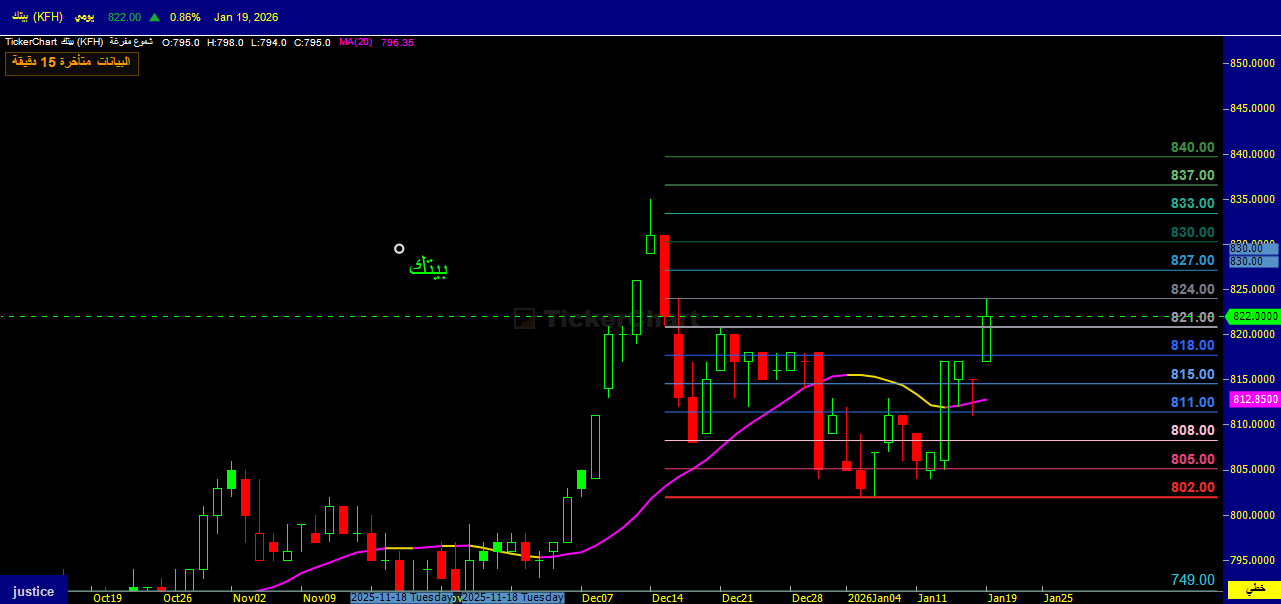Click the Jan 19, 2026 date in header
This screenshot has height=604, width=1281.
246,17
